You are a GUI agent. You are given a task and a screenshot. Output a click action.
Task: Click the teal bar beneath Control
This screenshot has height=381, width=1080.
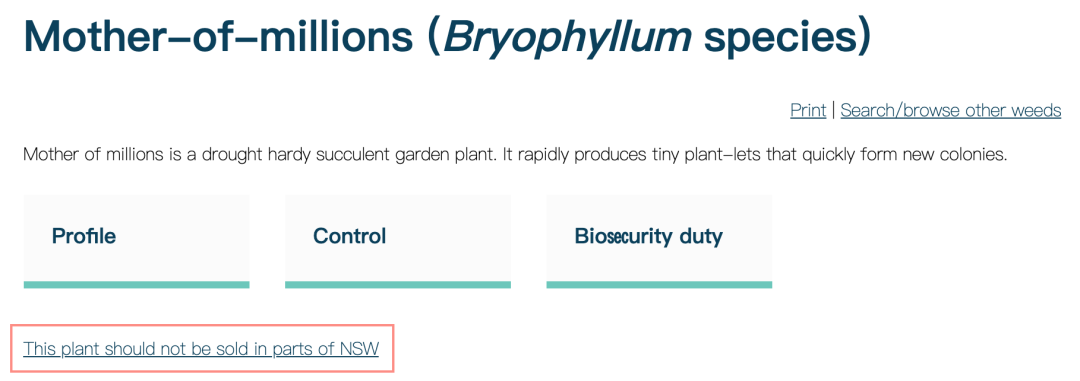pyautogui.click(x=397, y=285)
